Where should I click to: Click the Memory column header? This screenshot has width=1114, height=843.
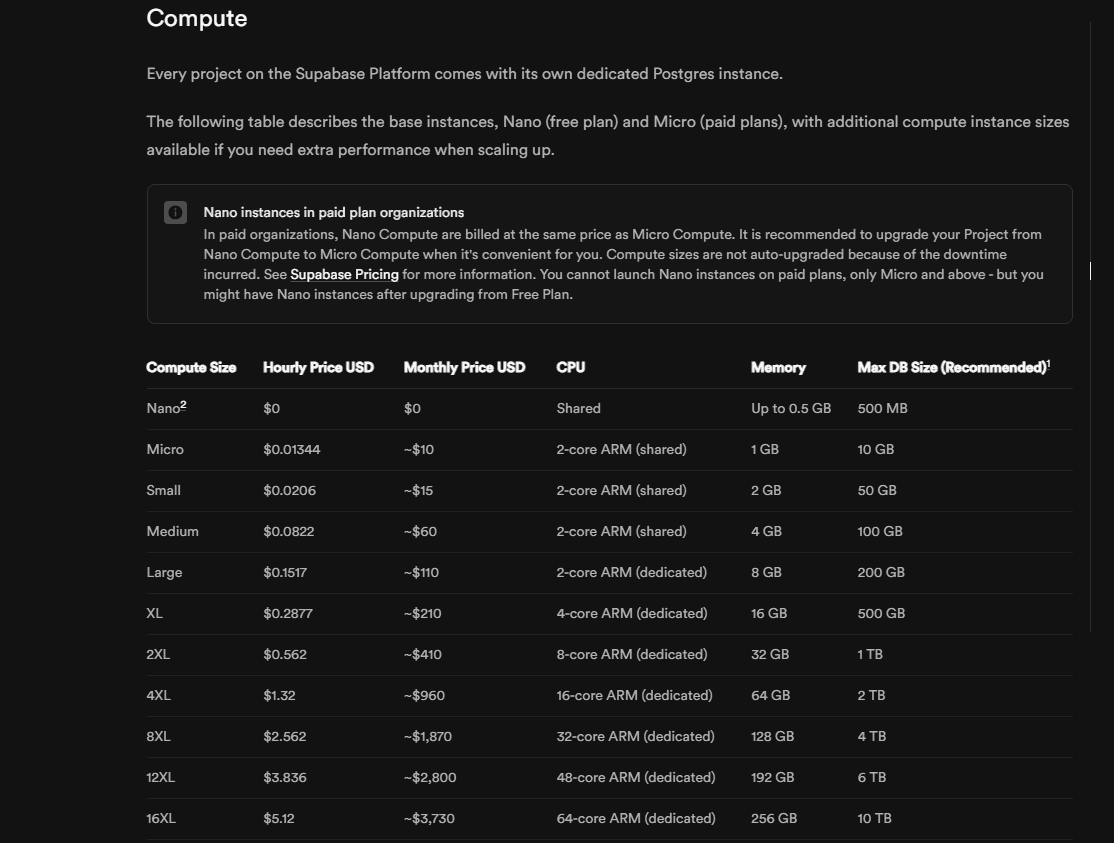(x=778, y=367)
